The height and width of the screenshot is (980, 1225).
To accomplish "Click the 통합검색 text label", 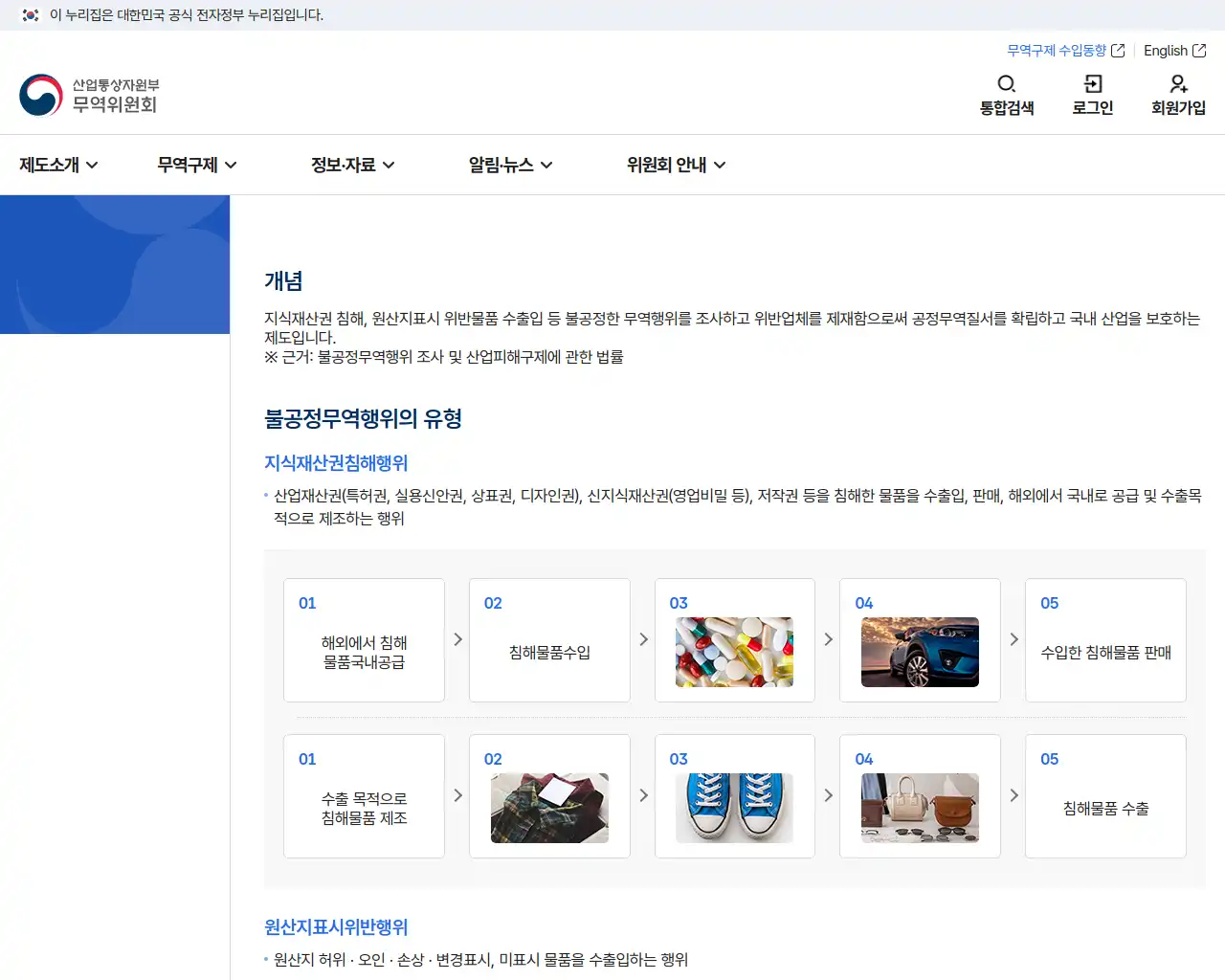I will (x=1007, y=108).
